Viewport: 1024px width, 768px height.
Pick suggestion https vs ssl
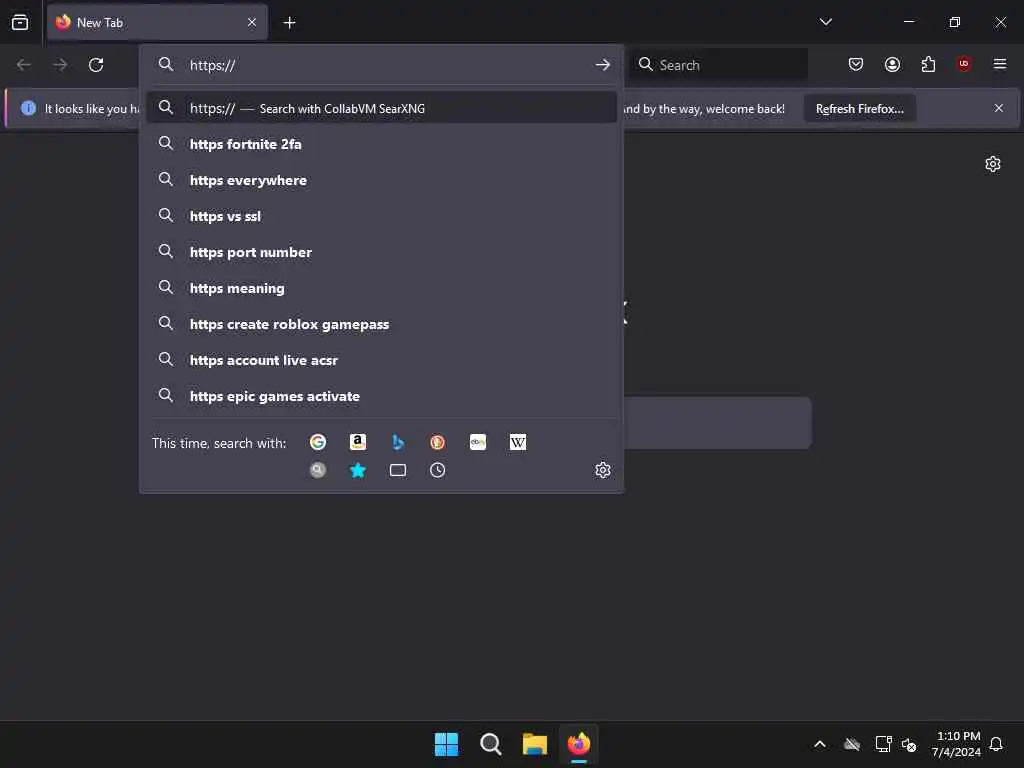[x=381, y=216]
